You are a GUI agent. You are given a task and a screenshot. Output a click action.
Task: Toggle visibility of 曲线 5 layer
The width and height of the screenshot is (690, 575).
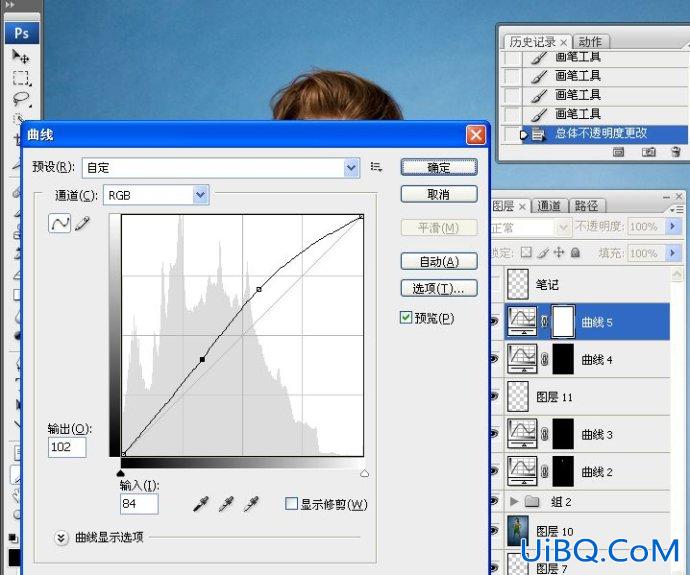point(494,322)
